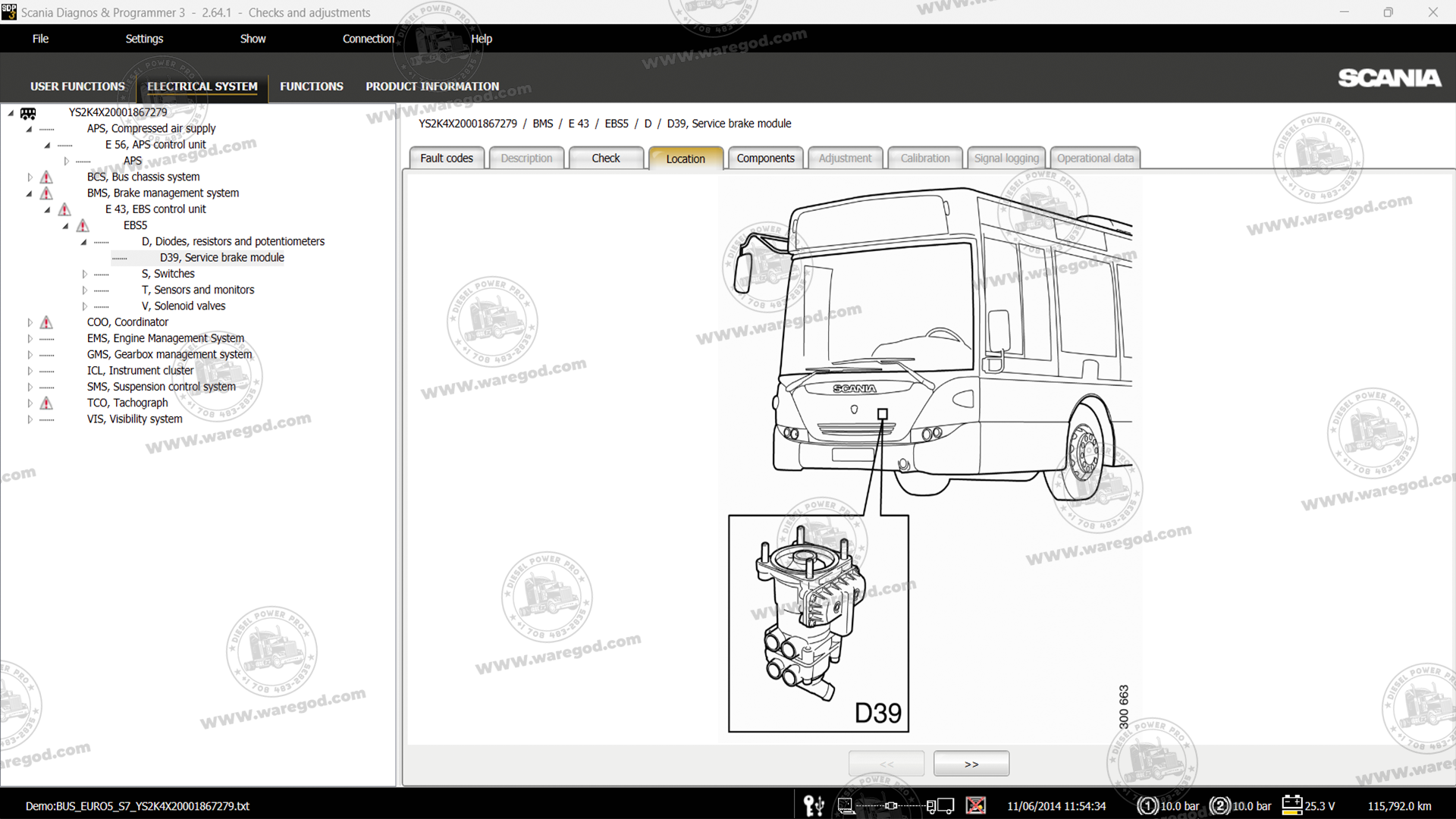Collapse the BMS, Brake management system node
Screen dimensions: 1456x819
coord(30,193)
